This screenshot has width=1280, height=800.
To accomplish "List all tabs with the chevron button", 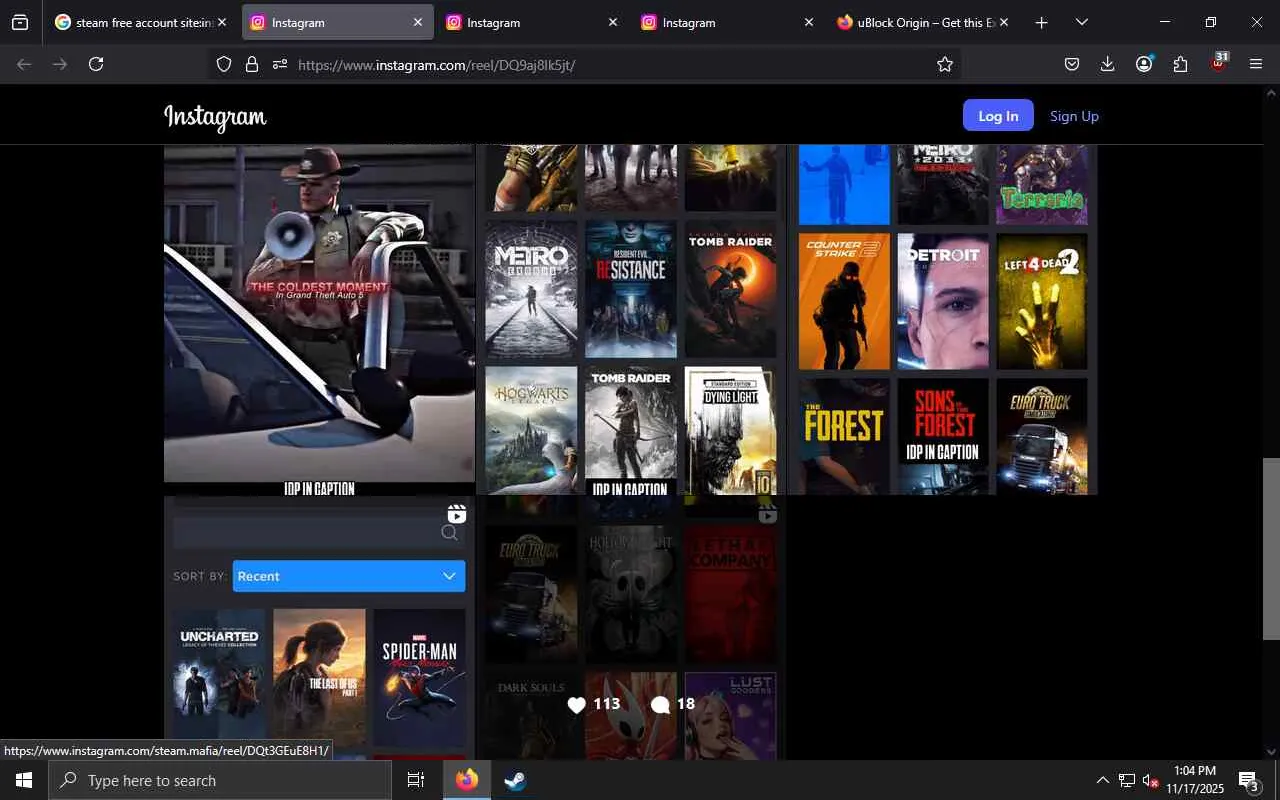I will point(1081,22).
